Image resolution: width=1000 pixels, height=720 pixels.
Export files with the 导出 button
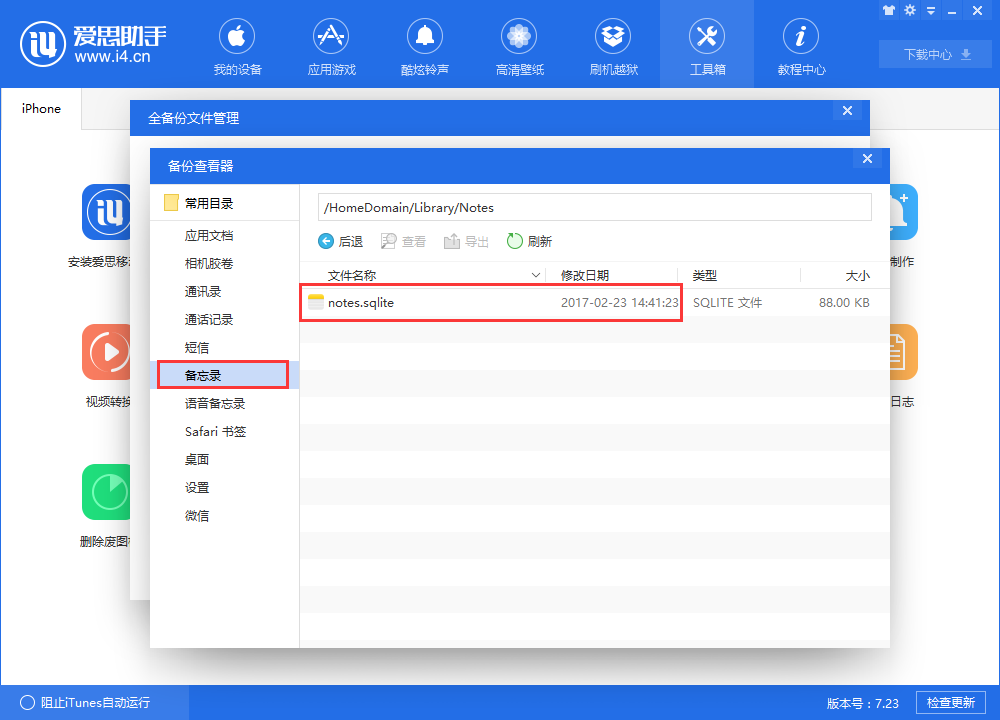466,240
